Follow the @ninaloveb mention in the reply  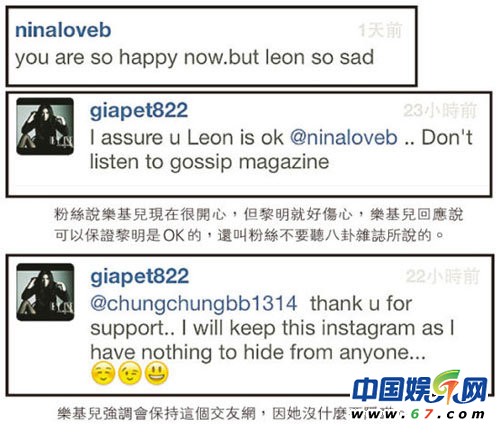343,137
